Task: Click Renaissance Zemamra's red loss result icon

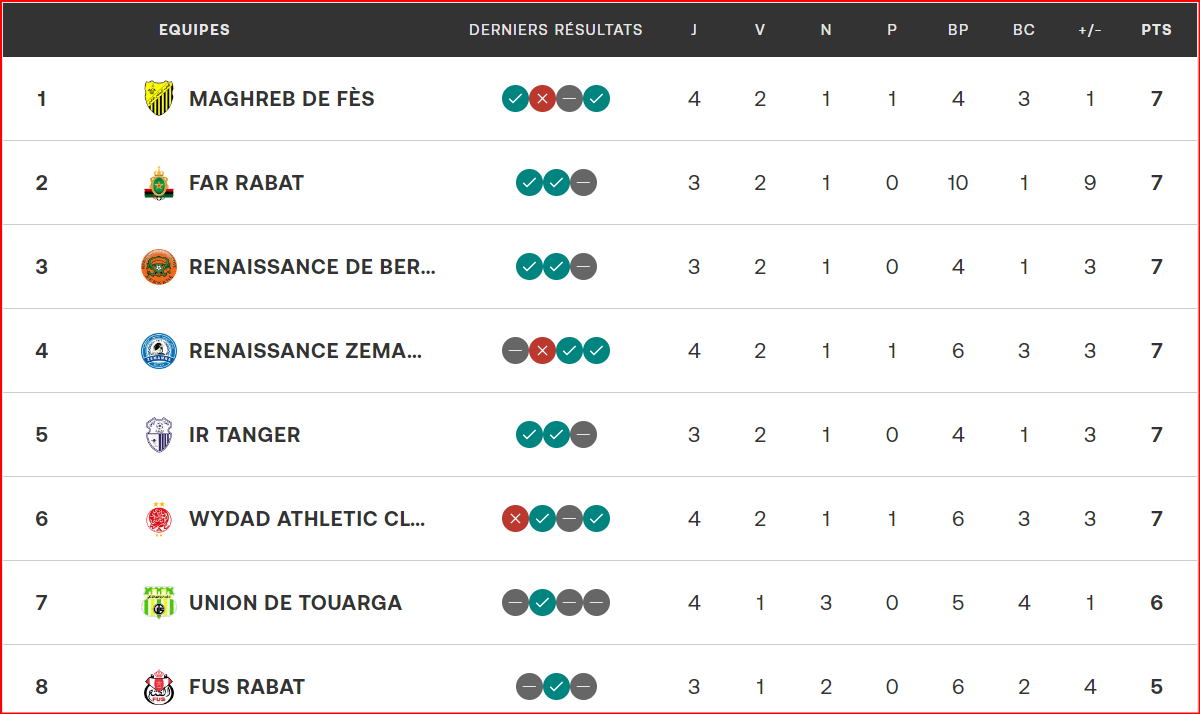Action: pos(542,351)
